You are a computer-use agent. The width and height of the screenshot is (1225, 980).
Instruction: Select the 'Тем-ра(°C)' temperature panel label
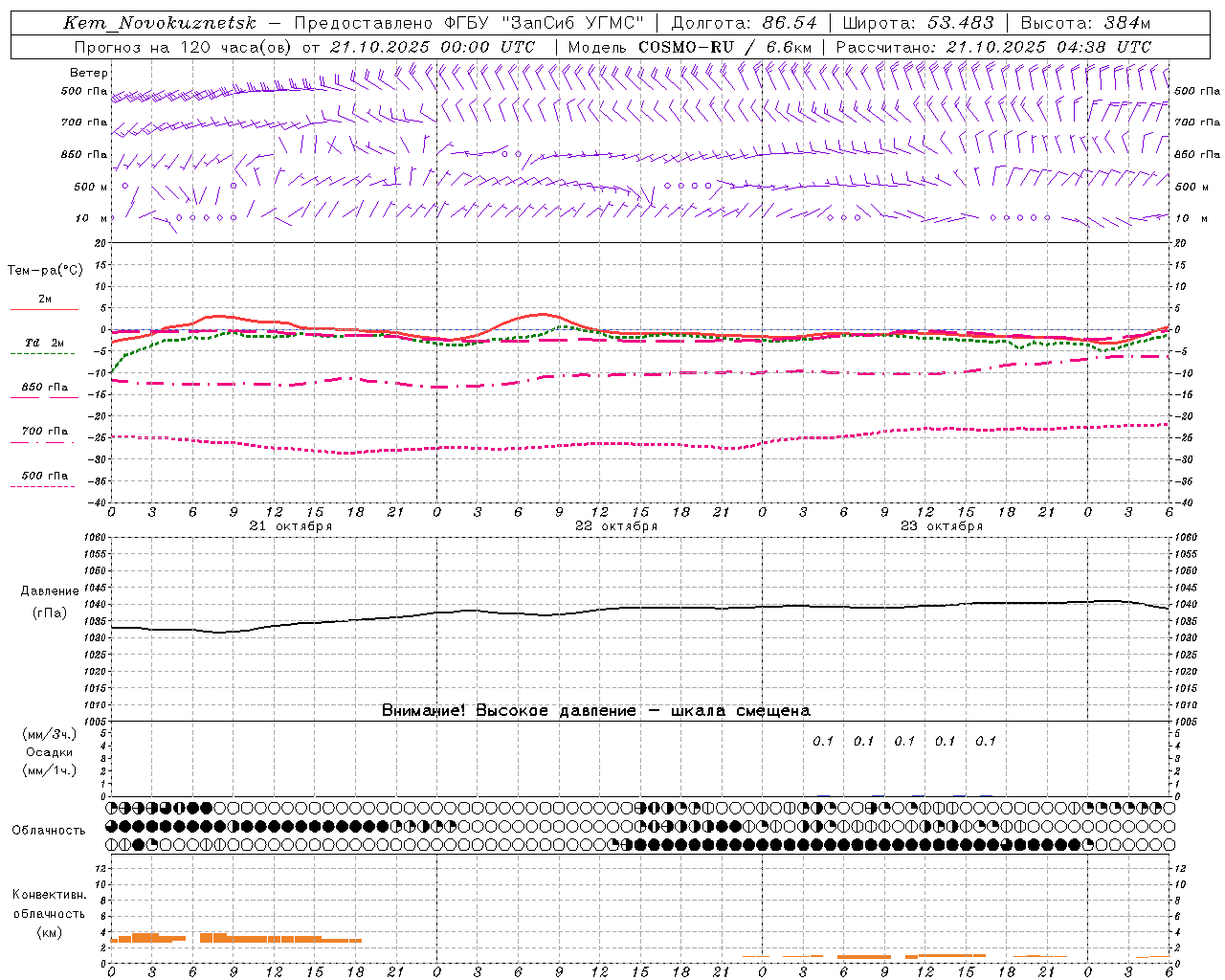(45, 271)
